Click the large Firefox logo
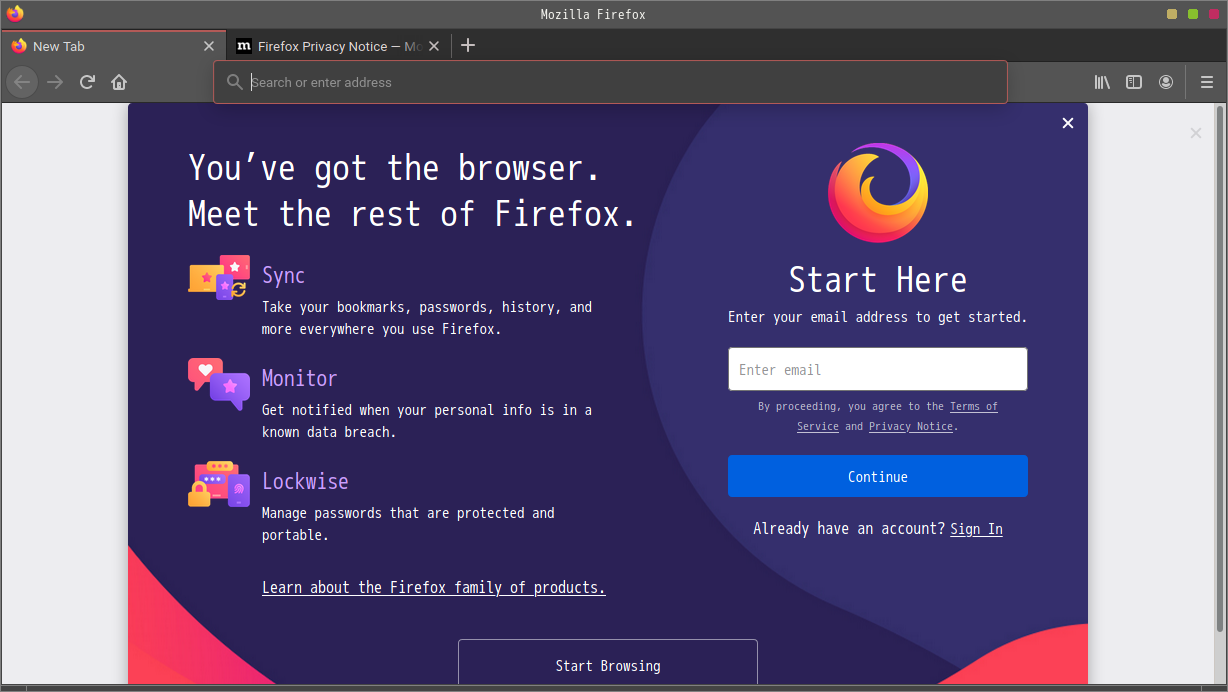The image size is (1228, 692). [878, 193]
